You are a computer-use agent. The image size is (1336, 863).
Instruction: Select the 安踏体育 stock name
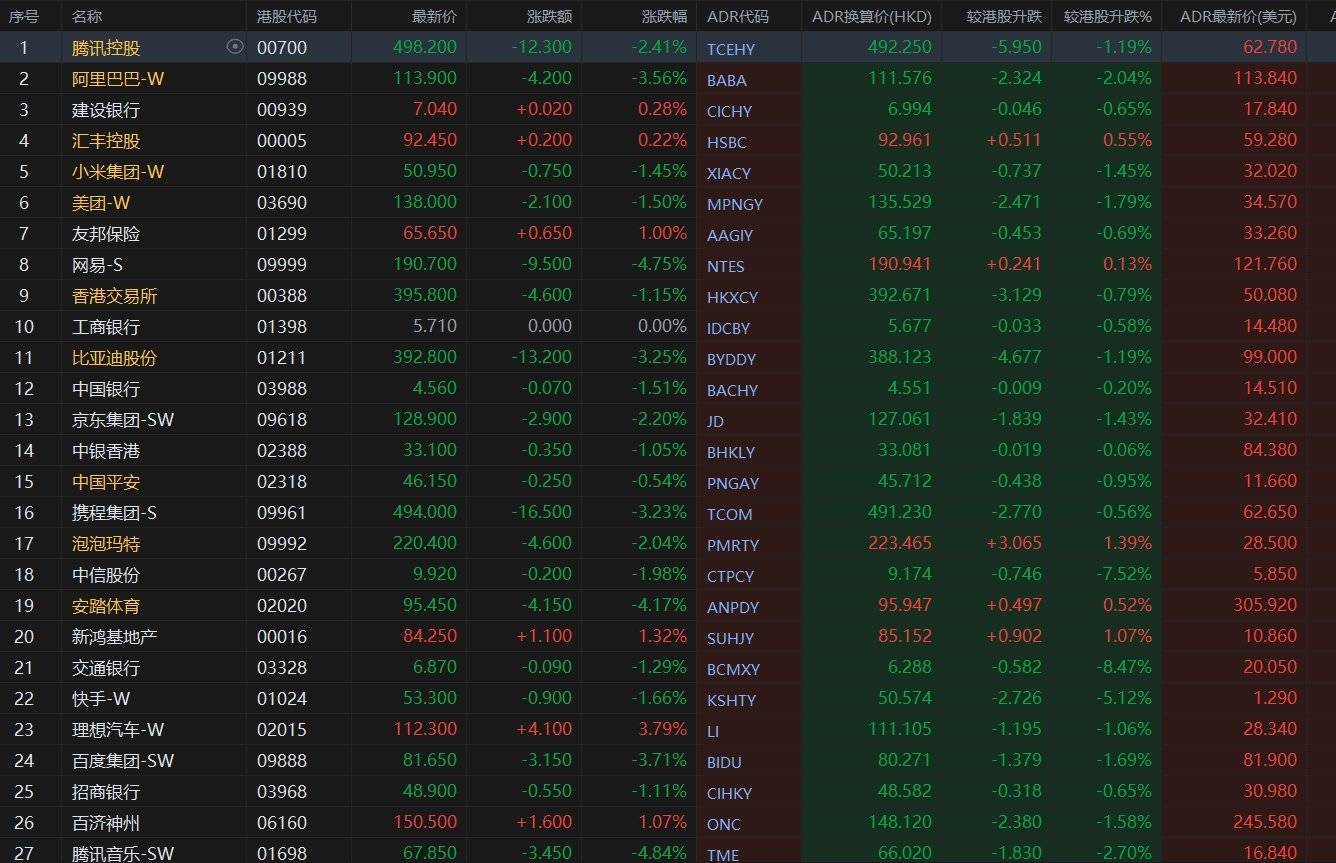pos(106,605)
